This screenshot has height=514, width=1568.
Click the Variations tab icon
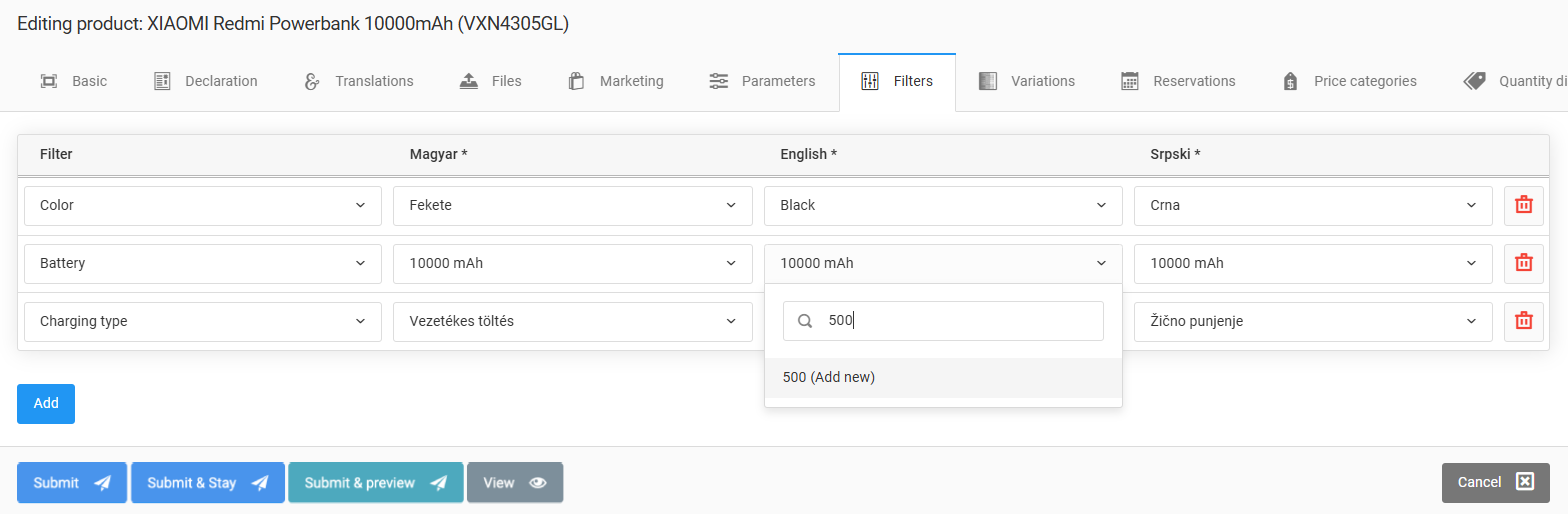988,81
